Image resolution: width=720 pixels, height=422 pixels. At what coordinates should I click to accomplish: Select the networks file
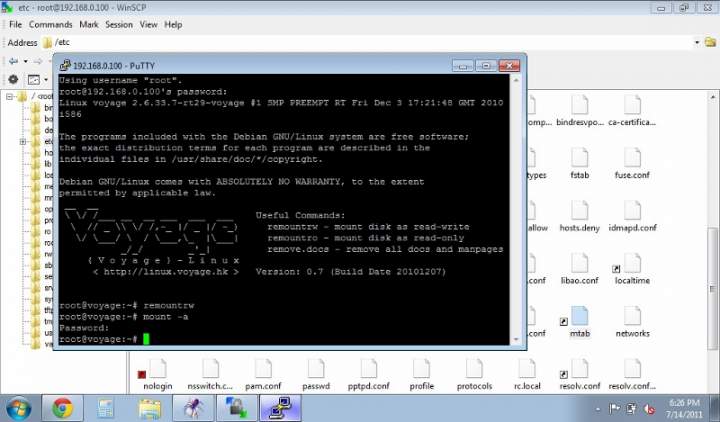point(632,322)
